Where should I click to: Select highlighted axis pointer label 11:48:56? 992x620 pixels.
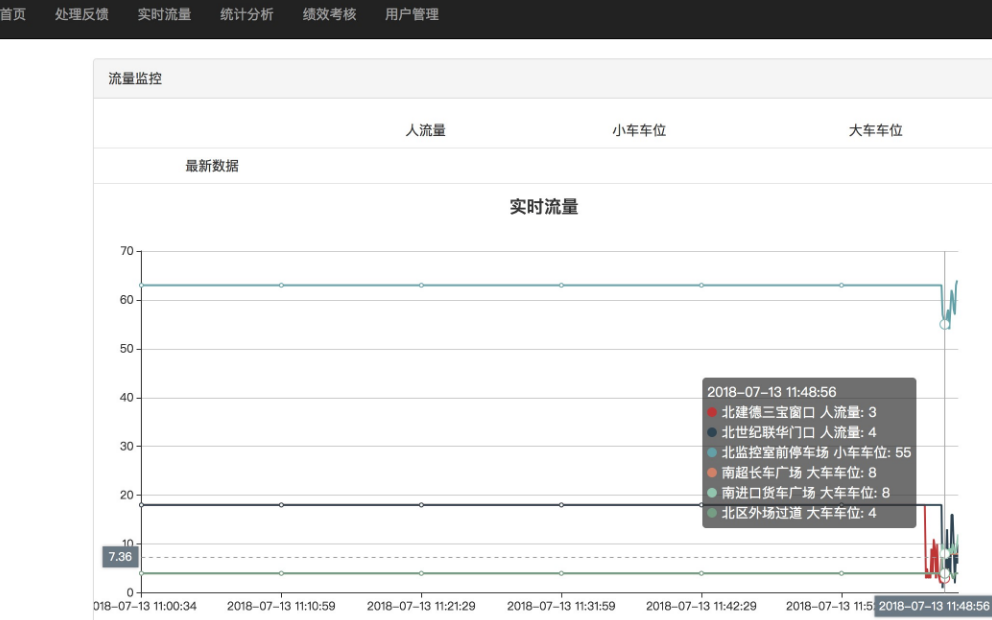pos(933,606)
